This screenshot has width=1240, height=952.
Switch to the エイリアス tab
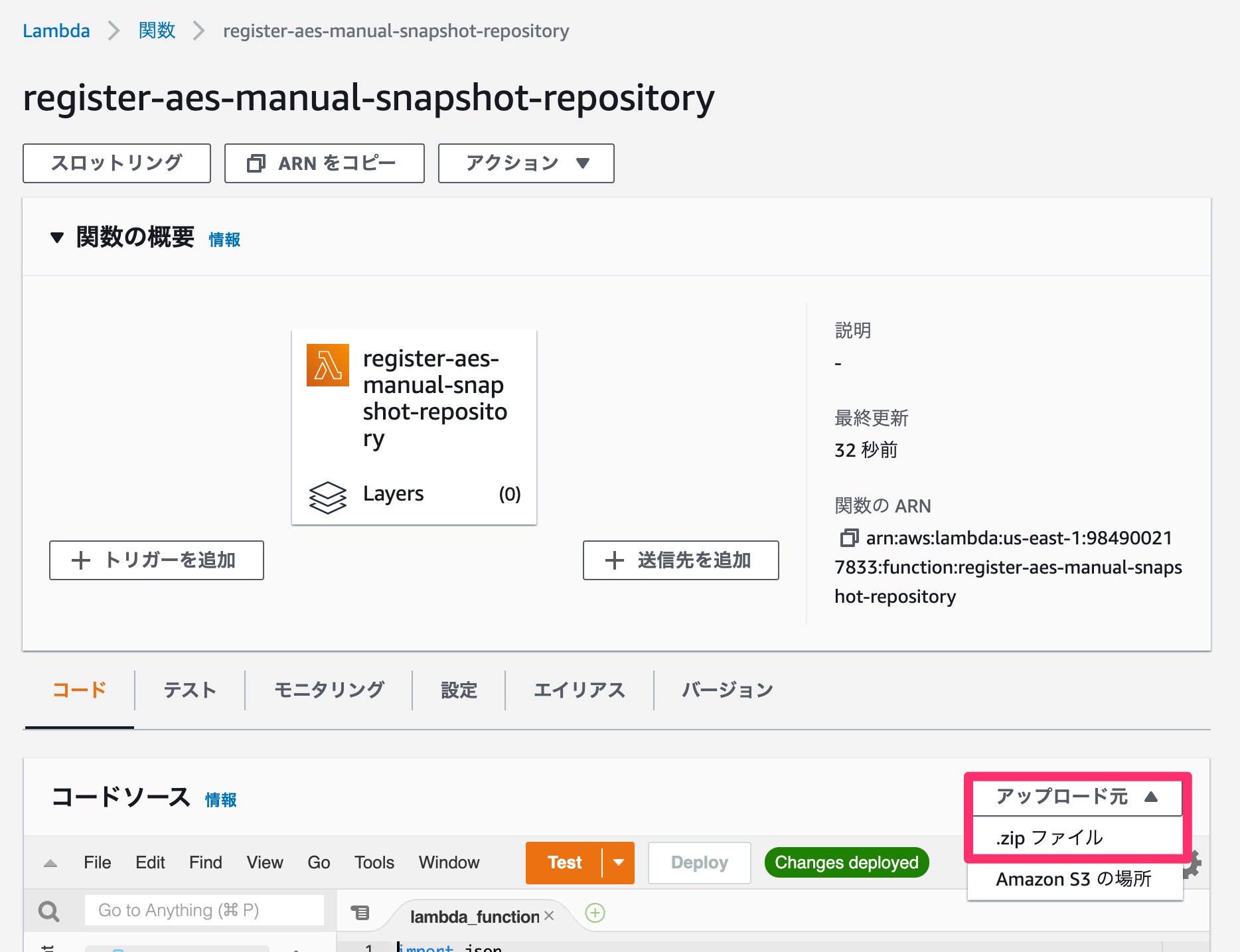click(x=580, y=690)
